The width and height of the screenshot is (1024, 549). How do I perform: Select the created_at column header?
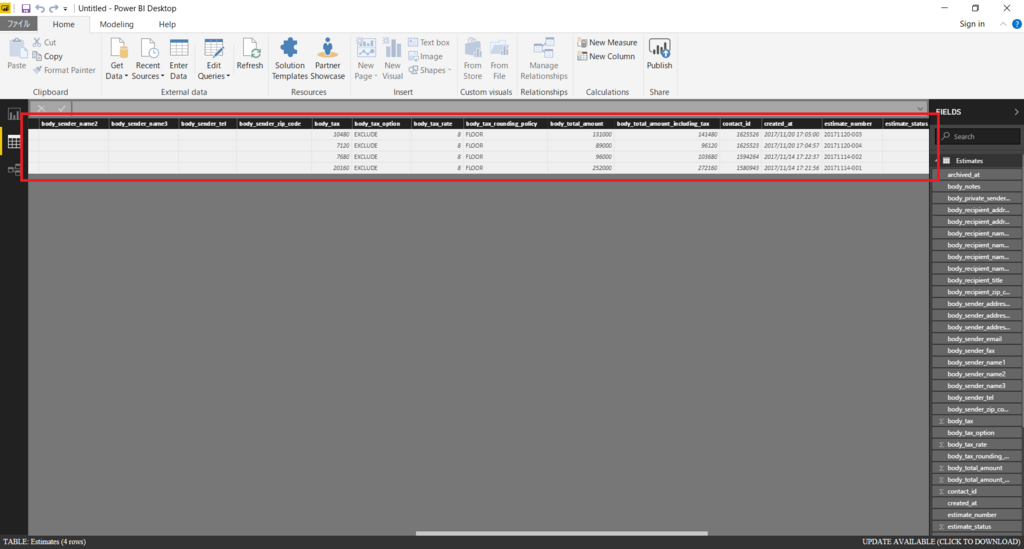pyautogui.click(x=791, y=123)
